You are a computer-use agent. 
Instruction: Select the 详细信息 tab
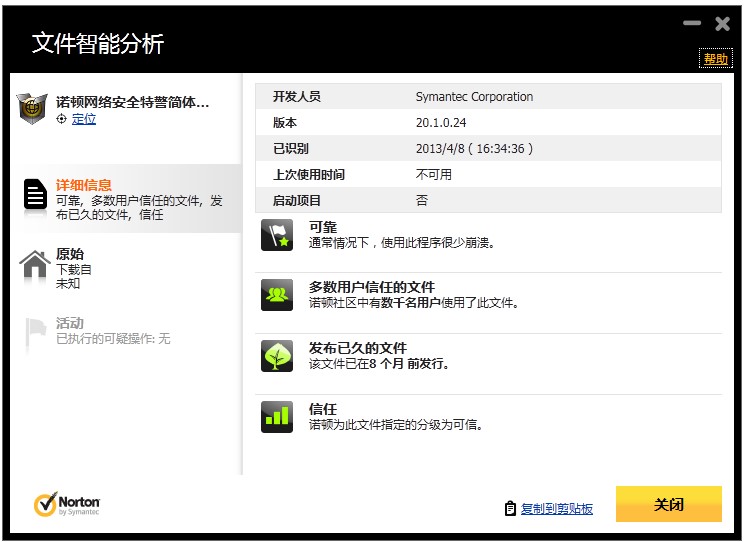(84, 184)
